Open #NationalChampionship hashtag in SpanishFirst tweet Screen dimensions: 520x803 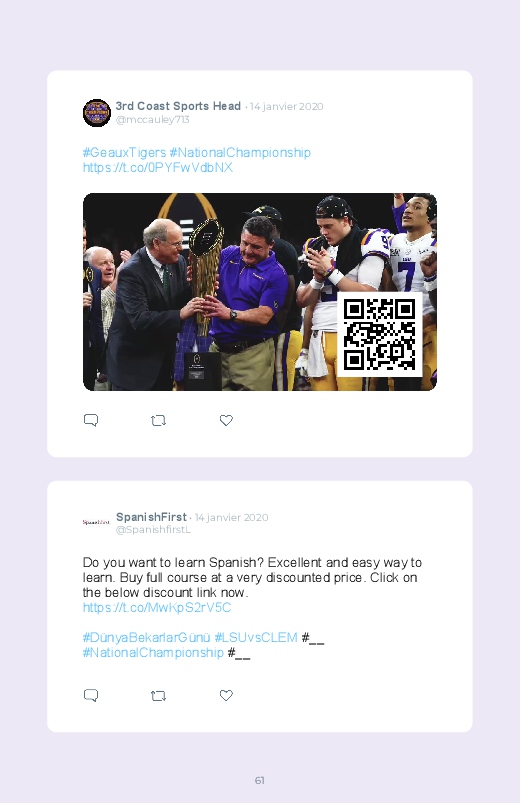[153, 652]
